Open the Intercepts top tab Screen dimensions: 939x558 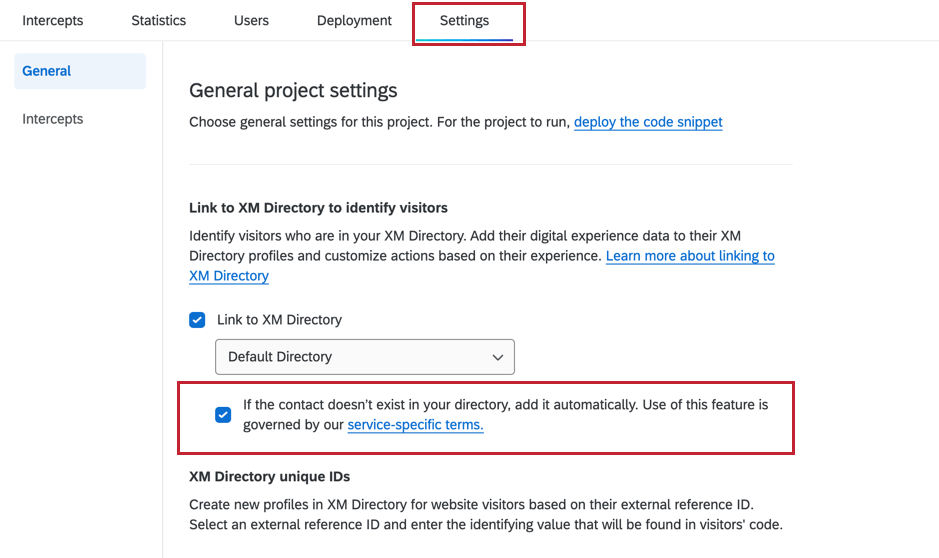(53, 20)
